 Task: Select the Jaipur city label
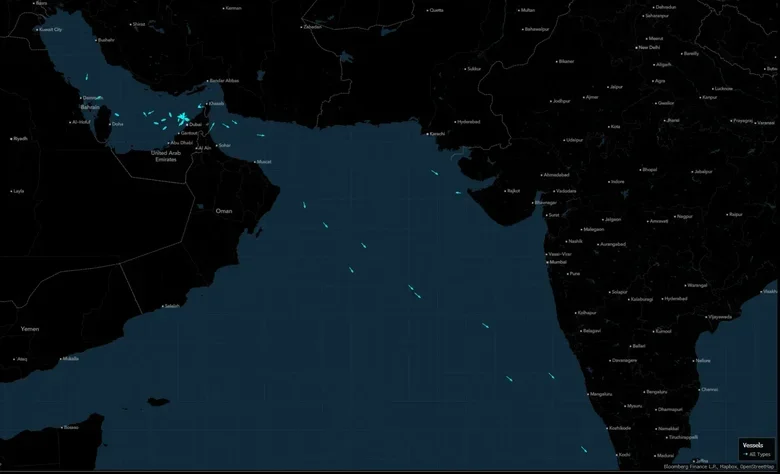click(614, 87)
